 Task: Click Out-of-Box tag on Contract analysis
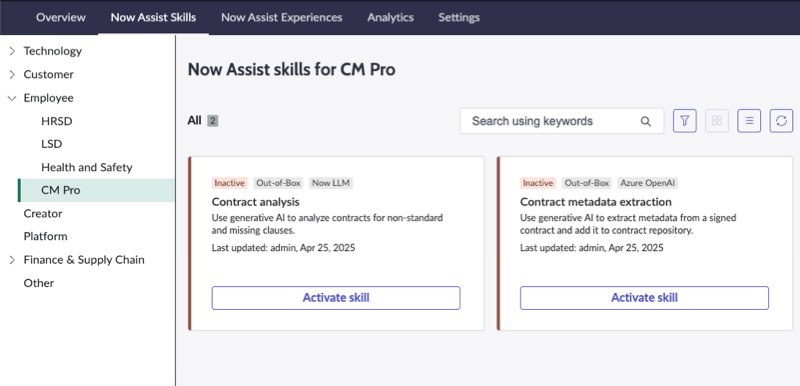coord(279,183)
